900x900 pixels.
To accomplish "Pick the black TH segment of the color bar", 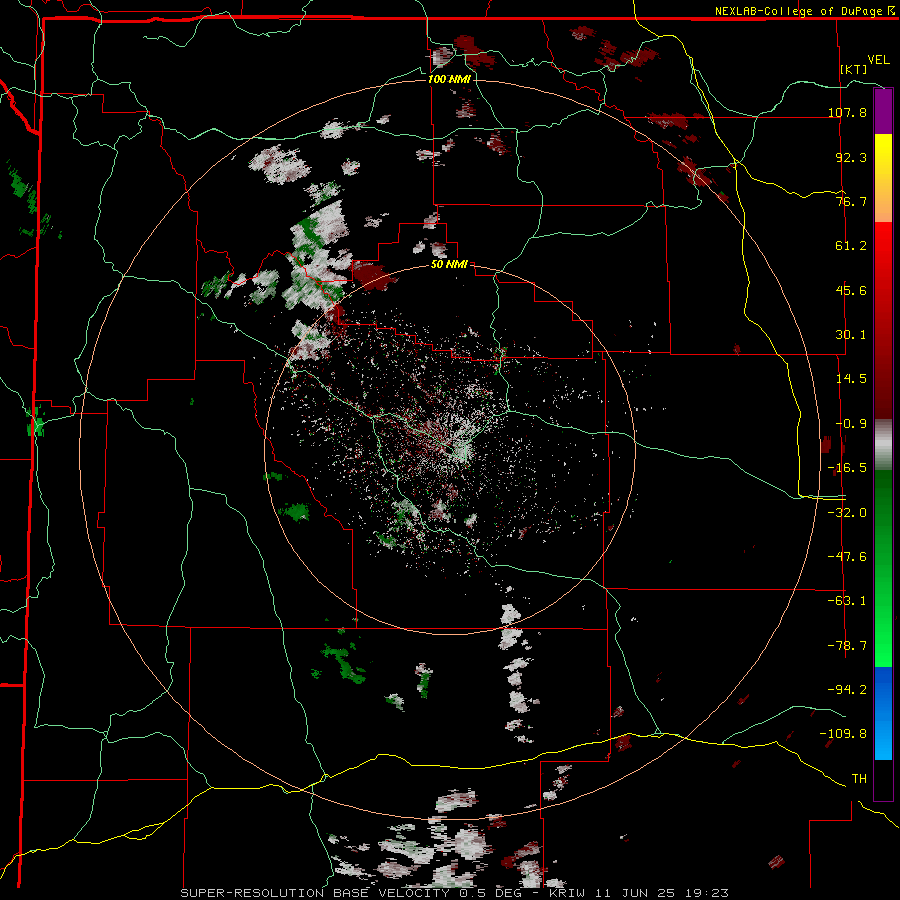I will pos(883,779).
